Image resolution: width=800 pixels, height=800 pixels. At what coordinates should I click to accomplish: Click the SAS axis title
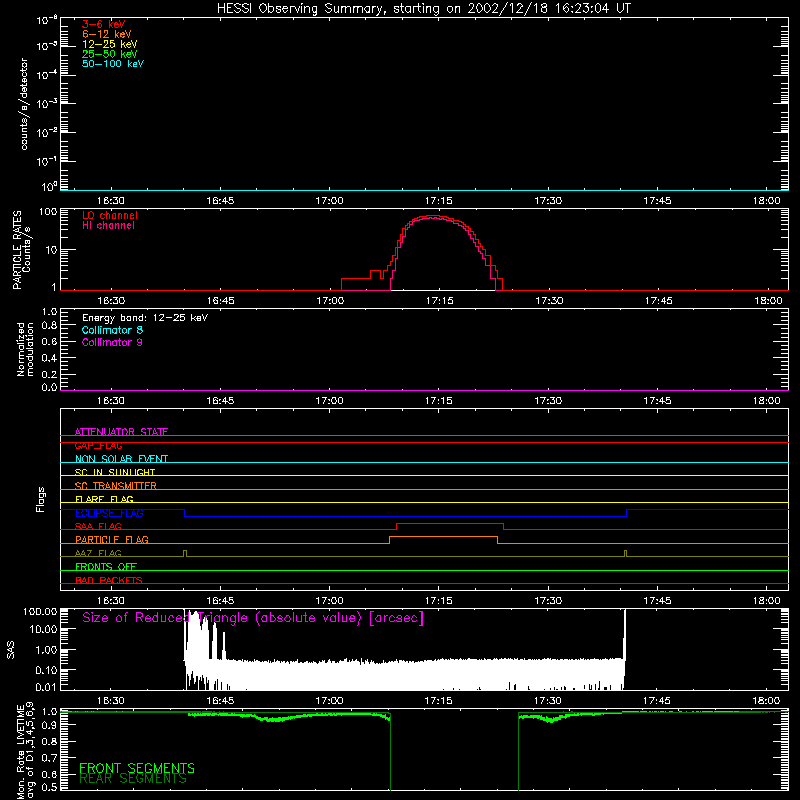coord(10,650)
